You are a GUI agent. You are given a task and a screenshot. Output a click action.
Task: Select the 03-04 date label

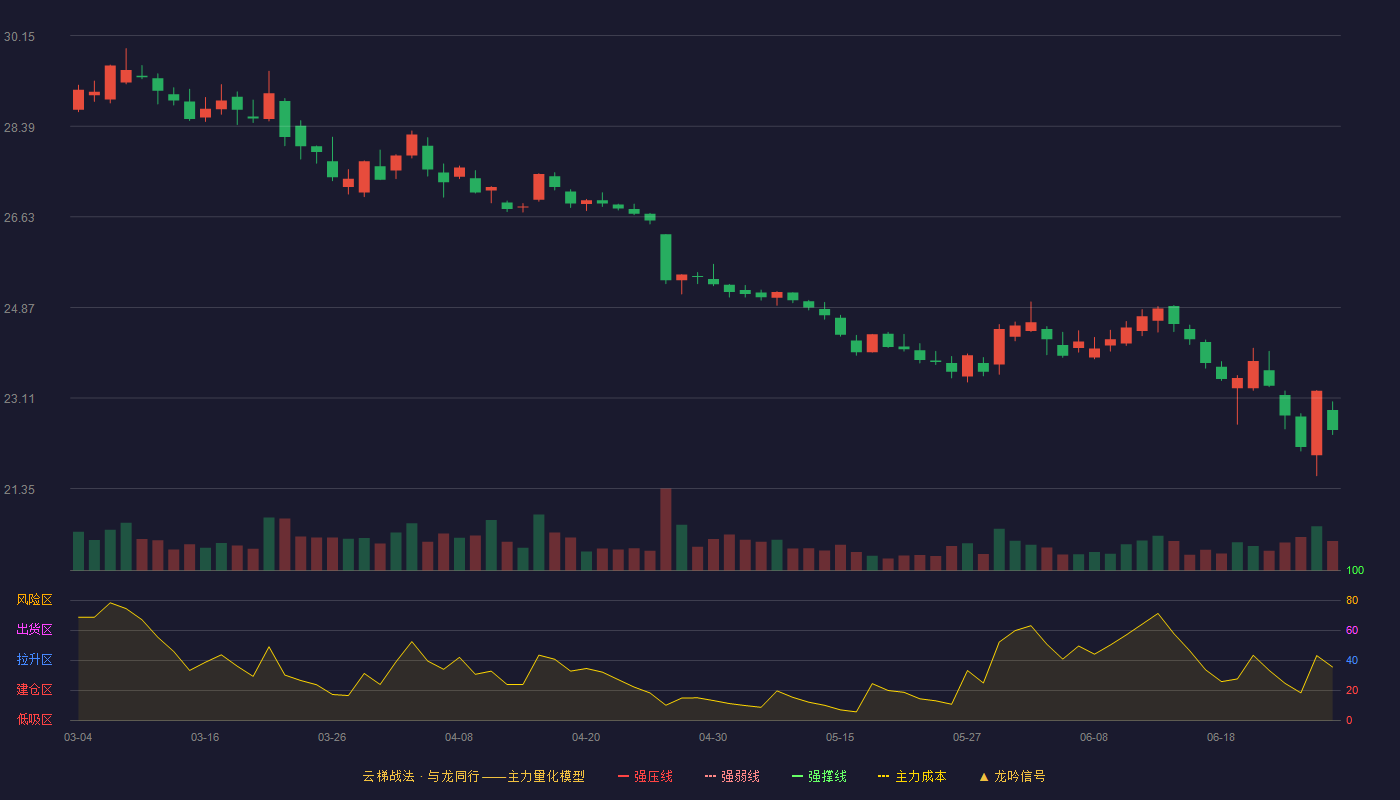[x=78, y=737]
